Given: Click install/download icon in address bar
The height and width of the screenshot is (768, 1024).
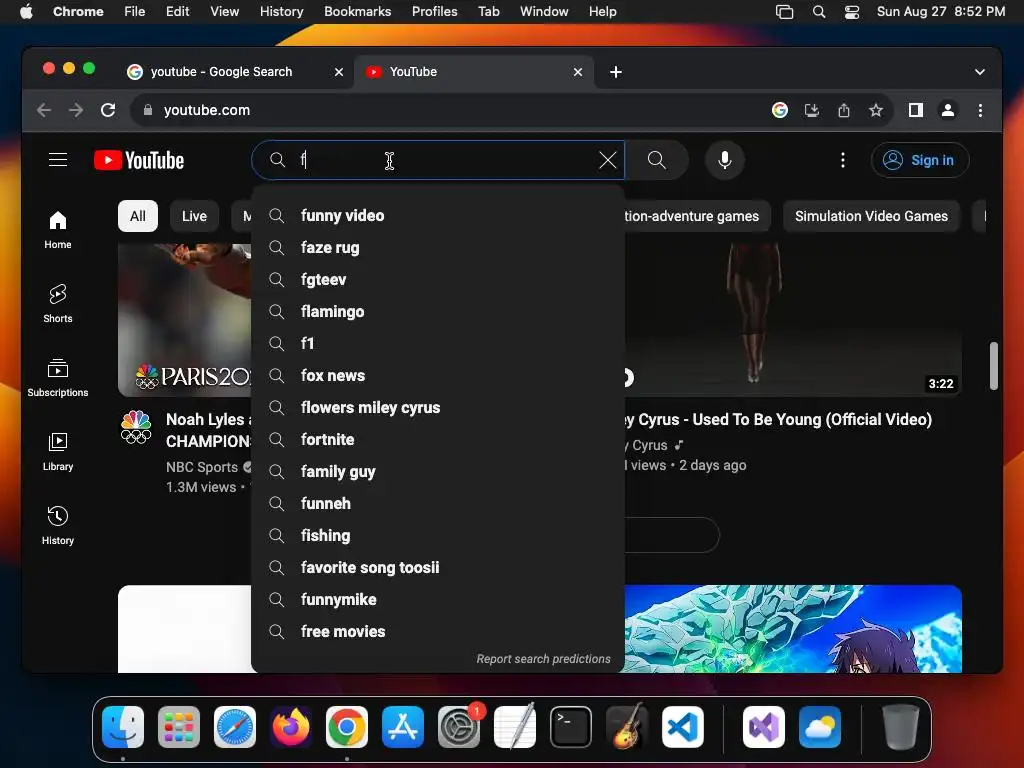Looking at the screenshot, I should click(x=812, y=110).
